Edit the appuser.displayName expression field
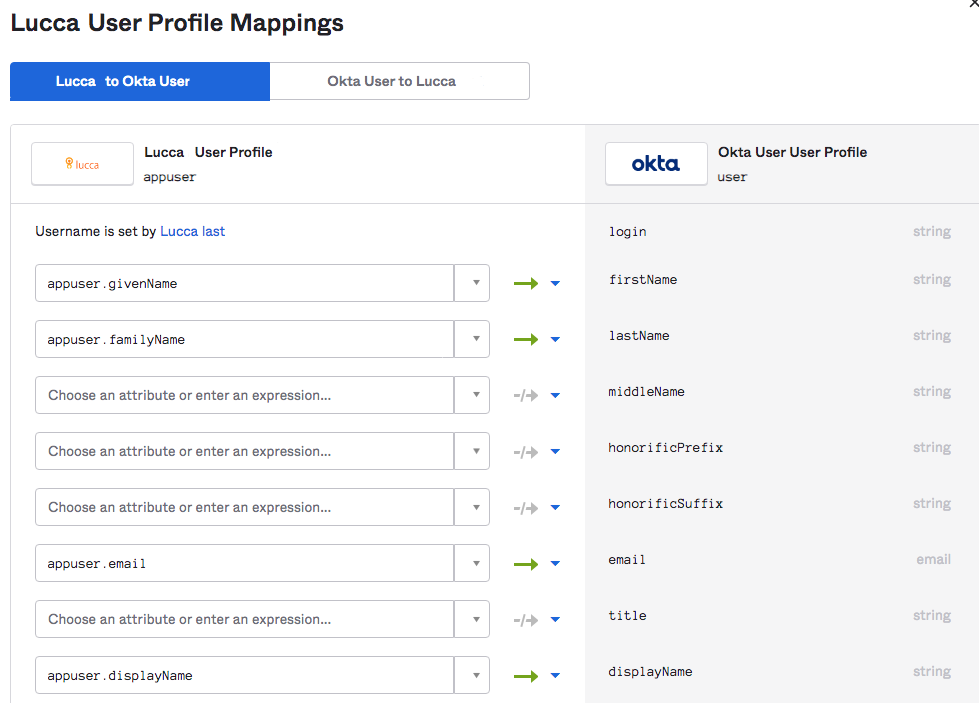979x703 pixels. pos(245,675)
